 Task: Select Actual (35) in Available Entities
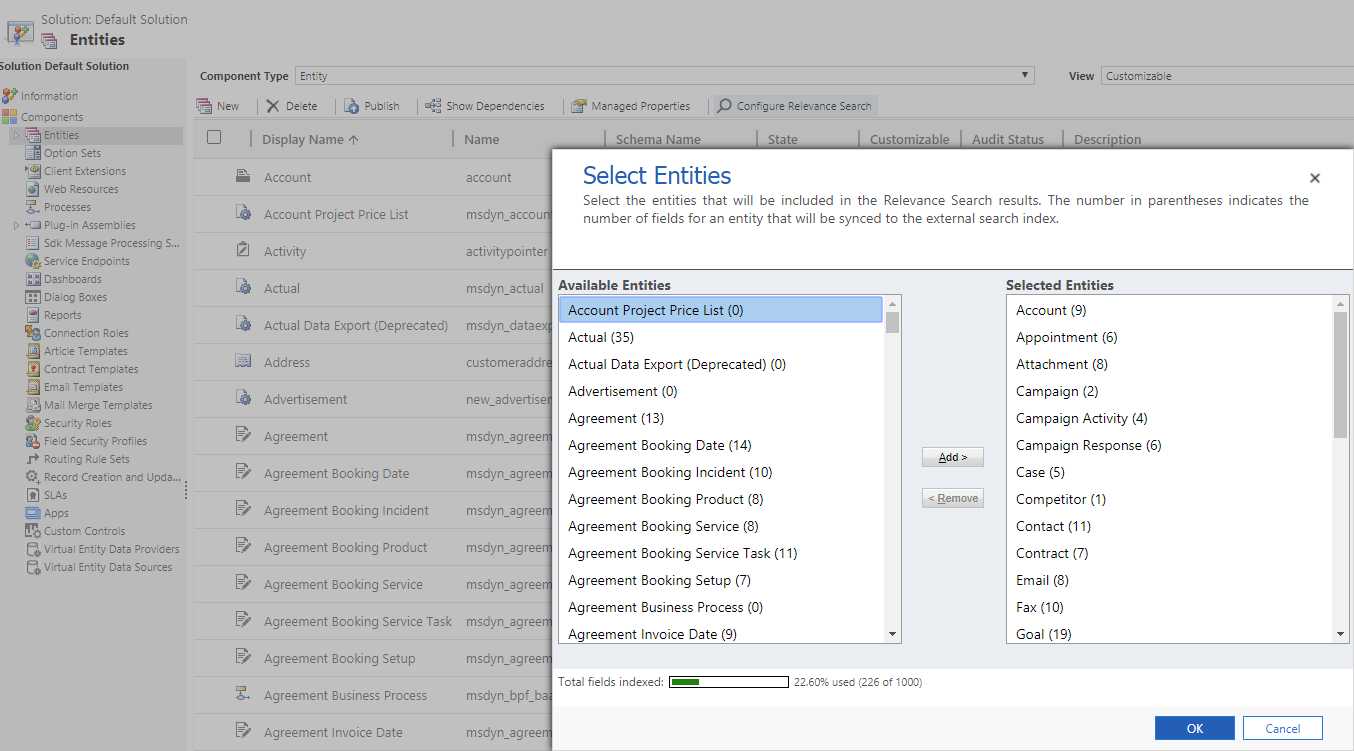[720, 337]
